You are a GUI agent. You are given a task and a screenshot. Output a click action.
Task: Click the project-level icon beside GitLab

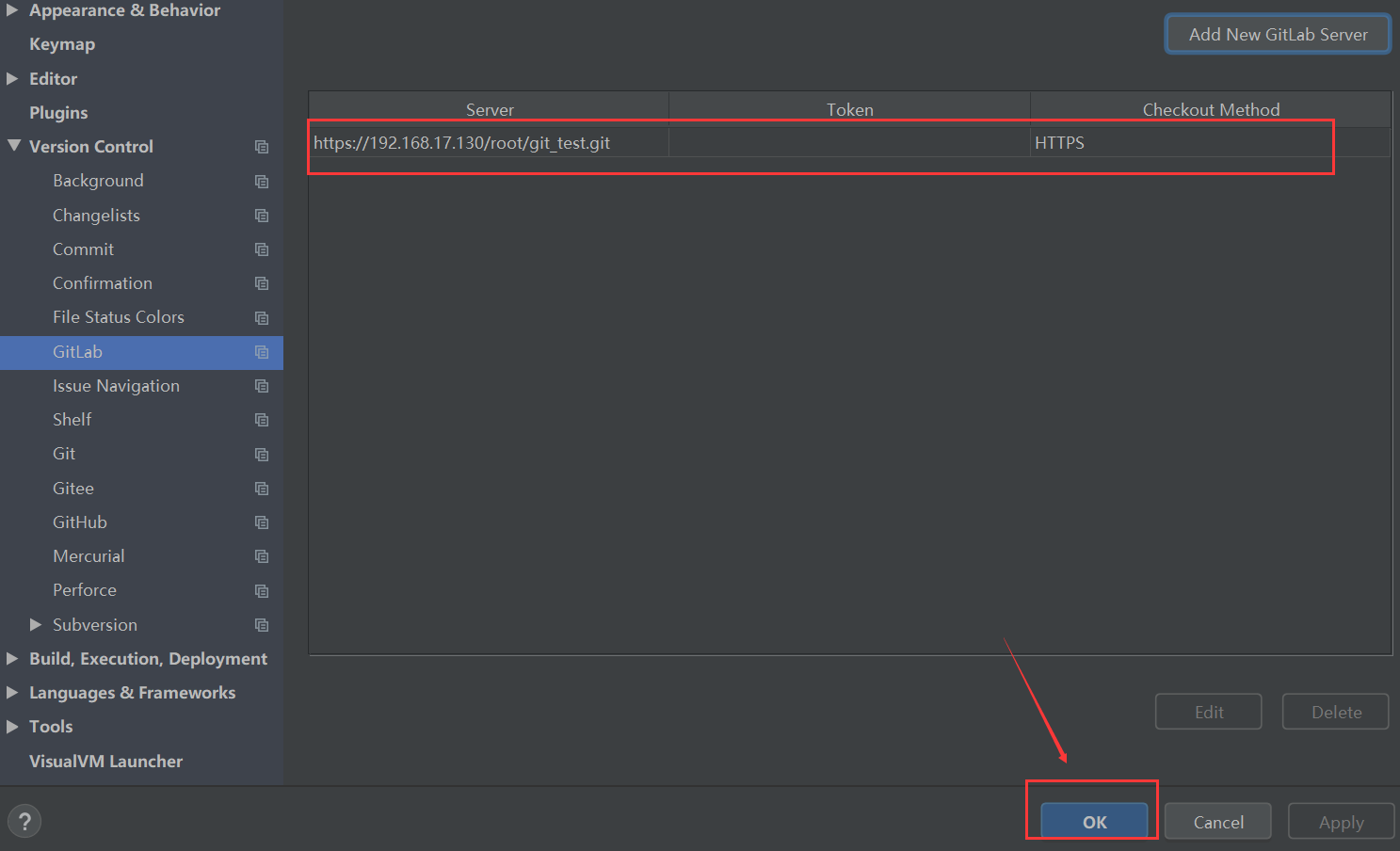(x=262, y=352)
